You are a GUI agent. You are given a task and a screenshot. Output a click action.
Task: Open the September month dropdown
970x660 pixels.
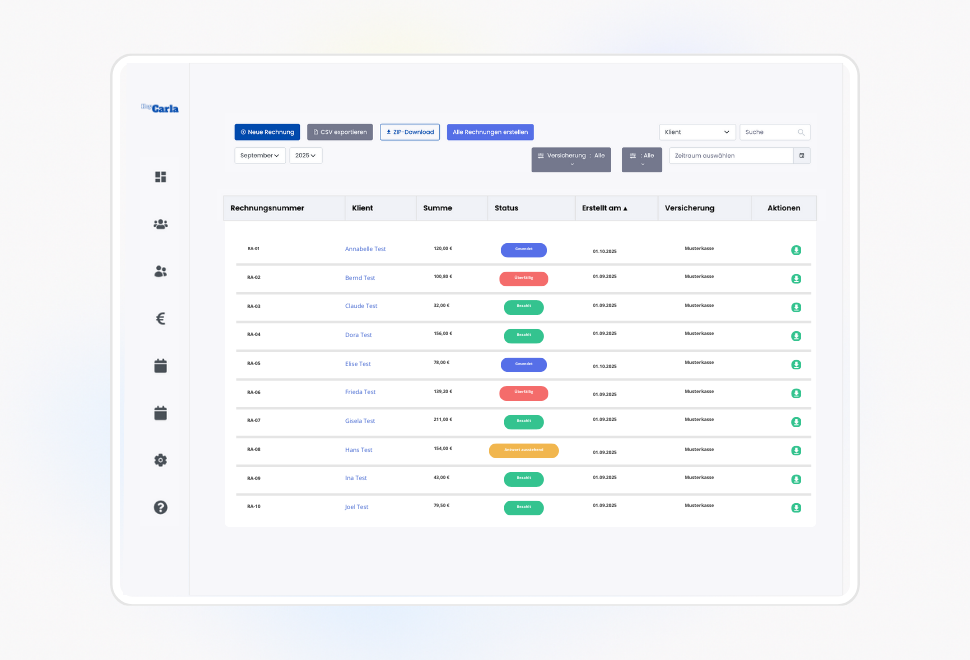(260, 155)
